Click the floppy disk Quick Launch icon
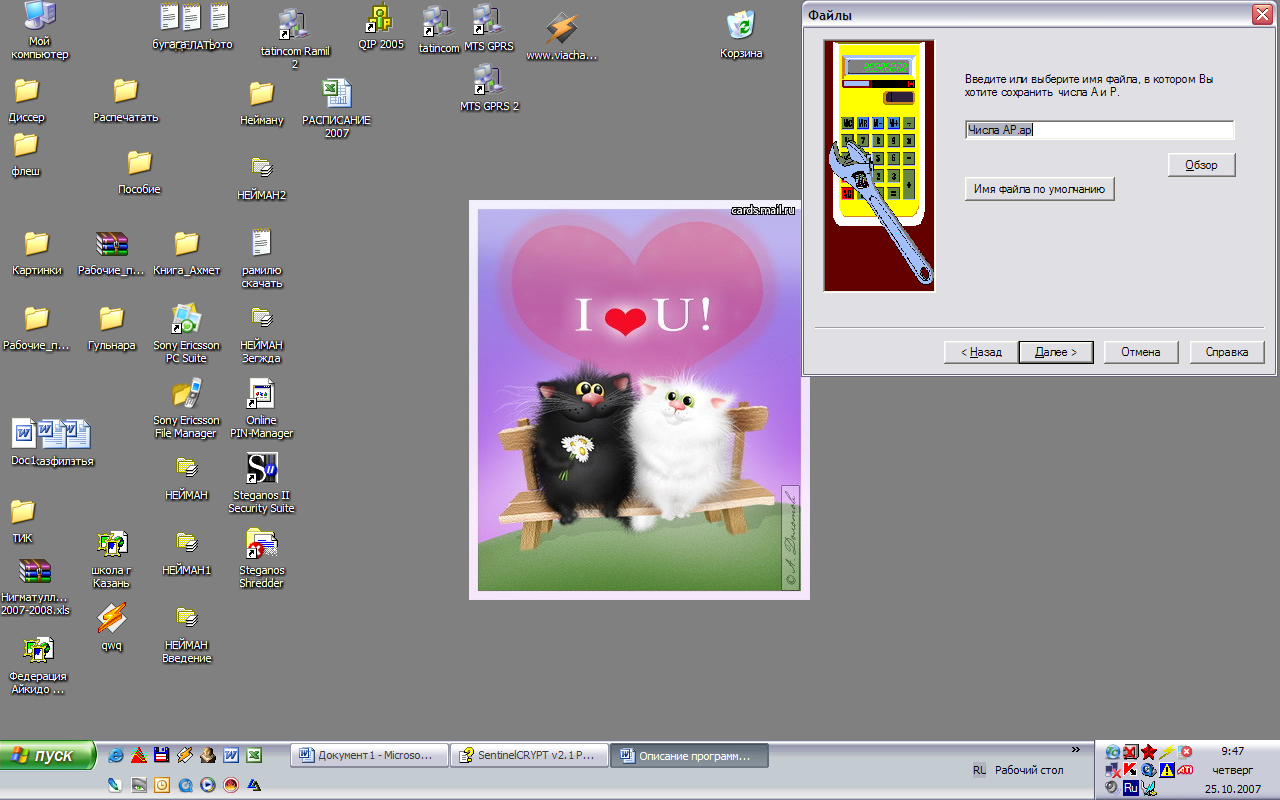The image size is (1280, 800). [162, 756]
